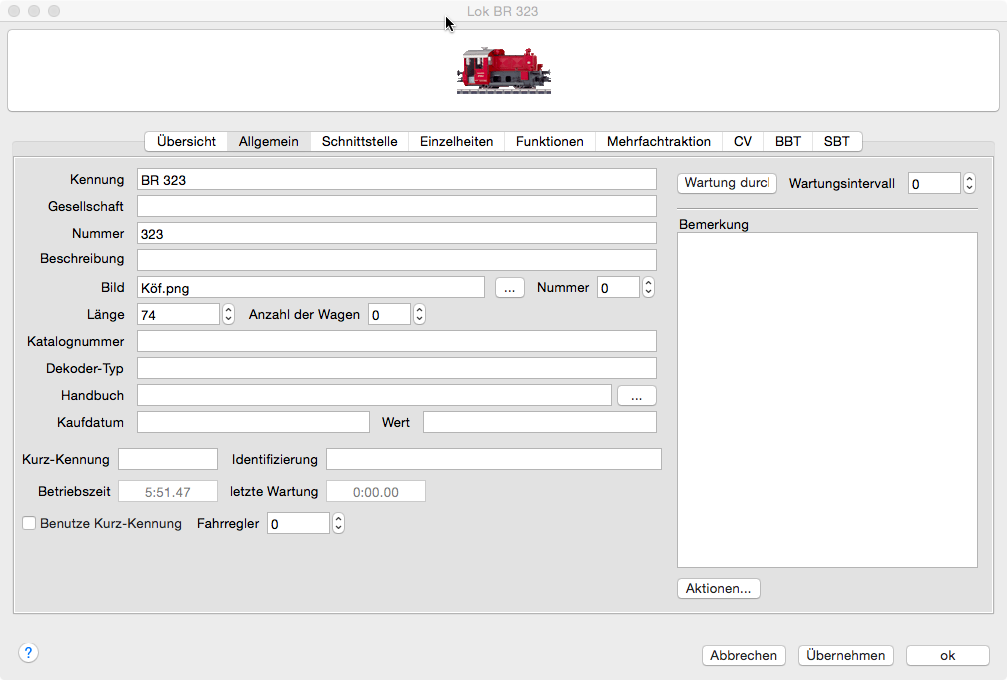The image size is (1007, 680).
Task: Click the red locomotive image
Action: 504,70
